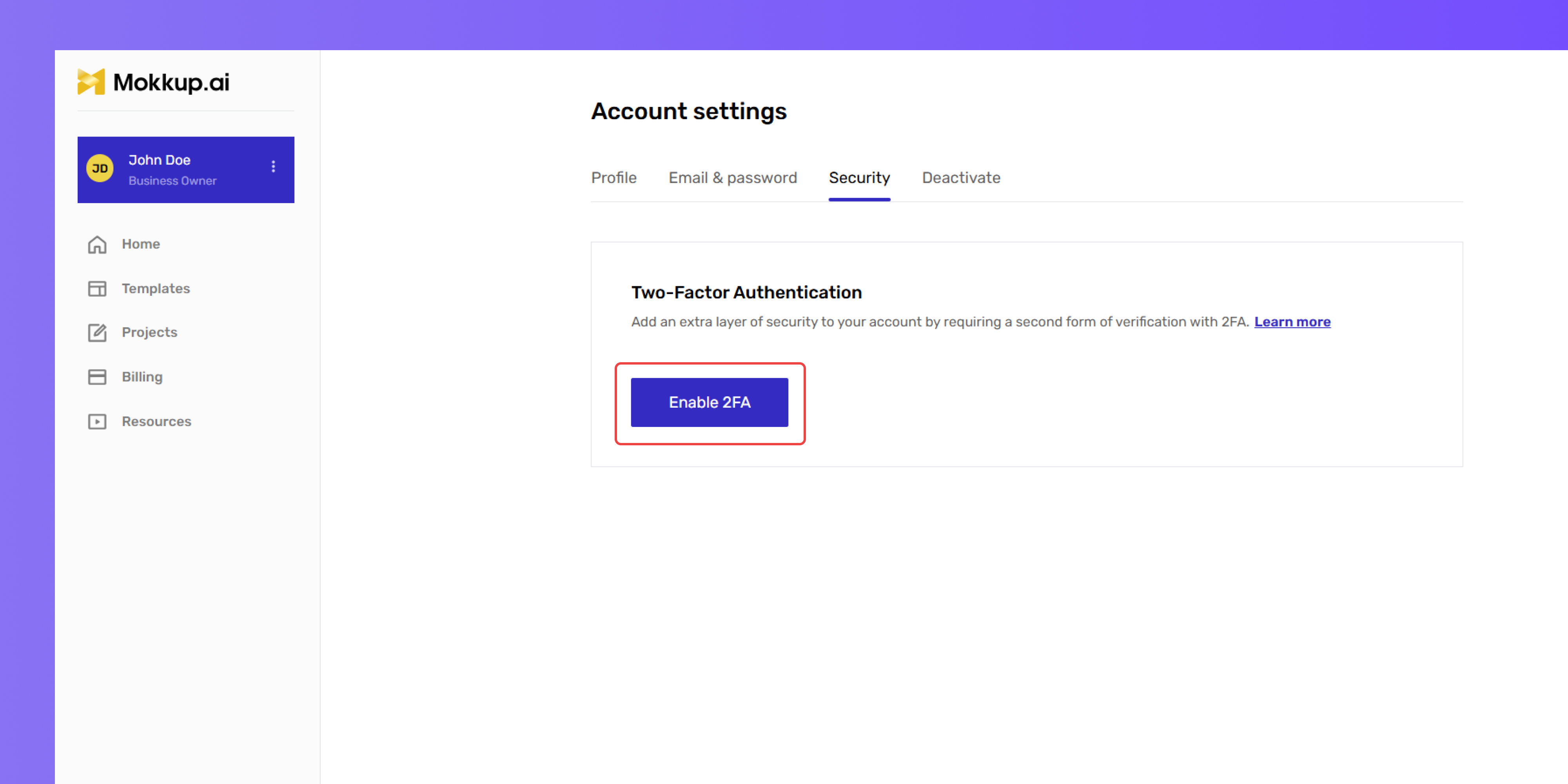Switch to the Profile tab
Screen dimensions: 1568x784
pos(613,178)
